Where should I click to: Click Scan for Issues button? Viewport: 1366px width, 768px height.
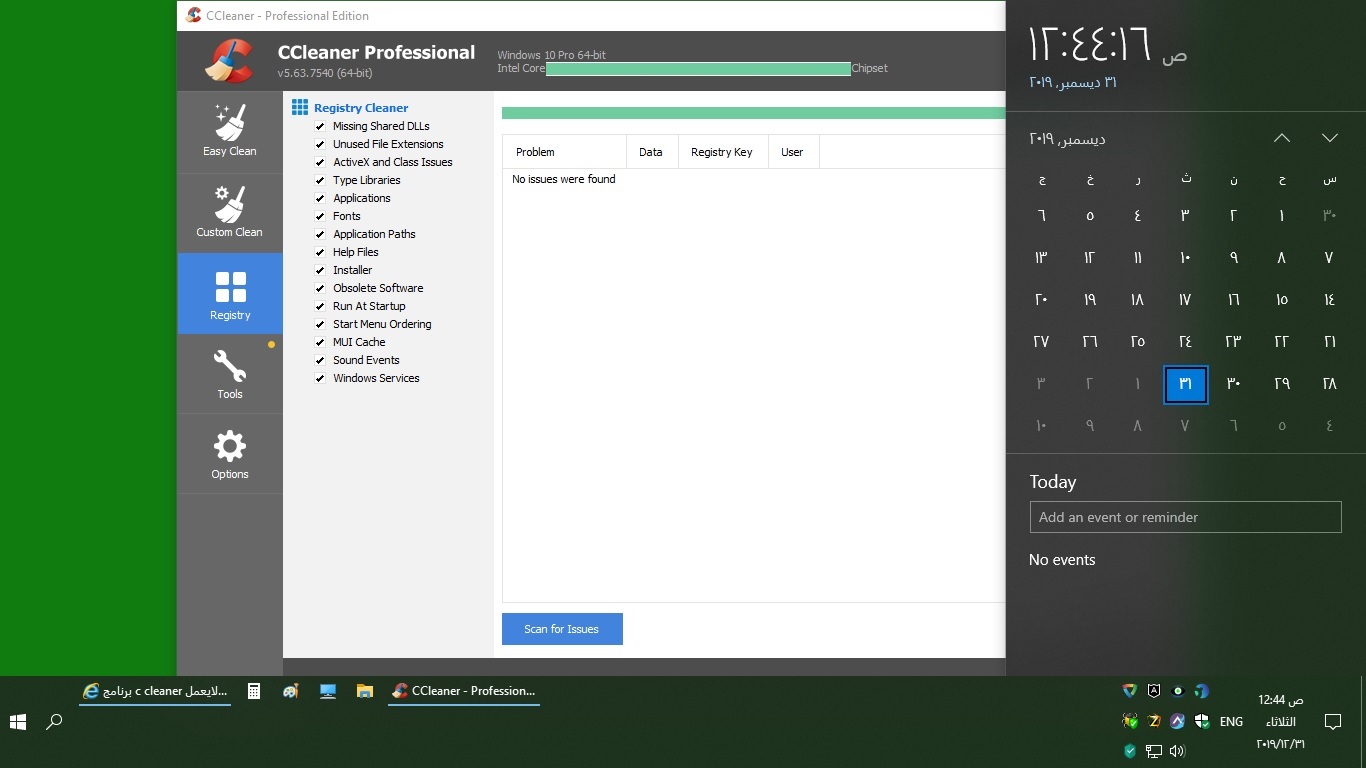[562, 629]
